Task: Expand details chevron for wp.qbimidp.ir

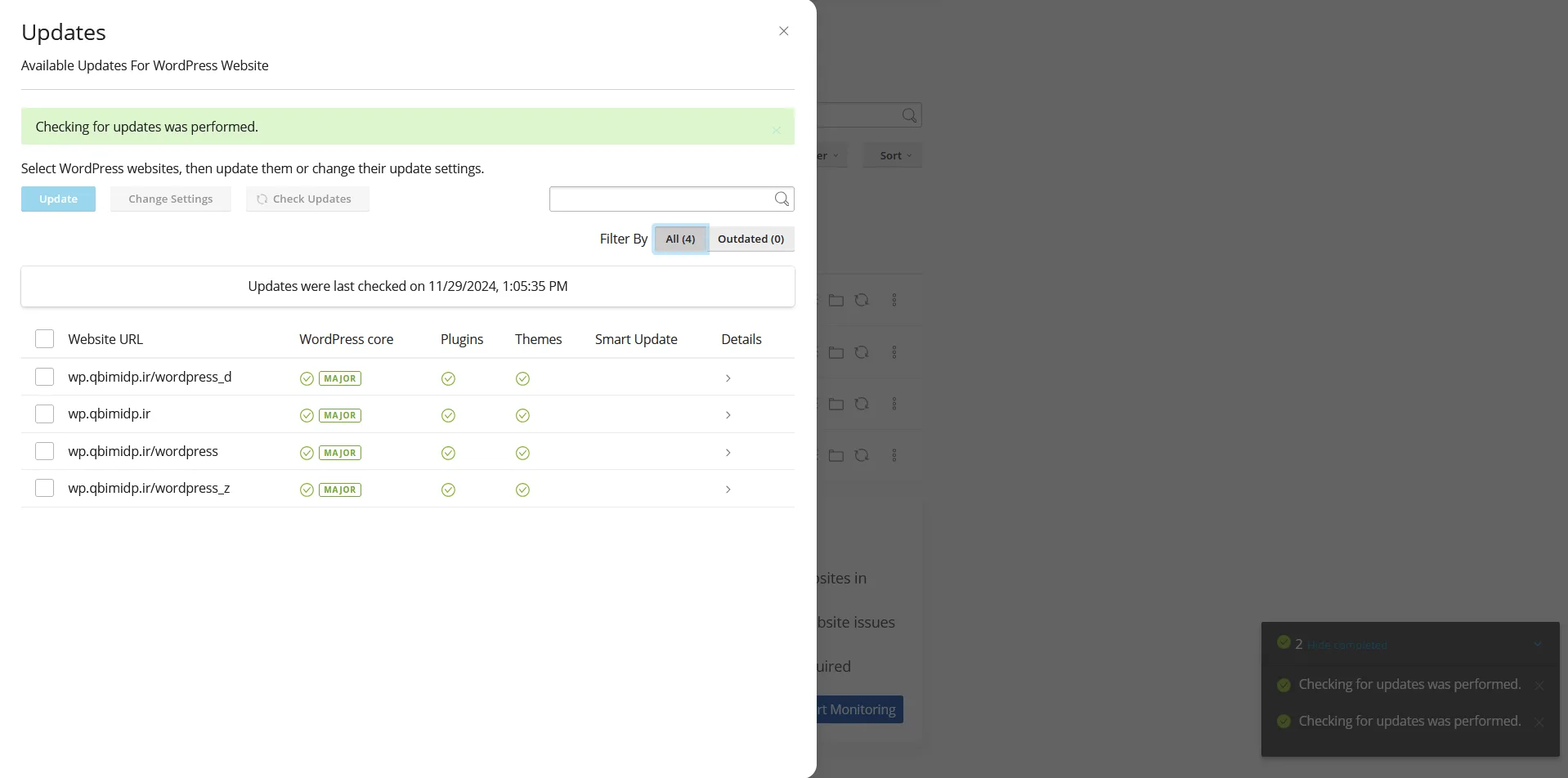Action: coord(728,415)
